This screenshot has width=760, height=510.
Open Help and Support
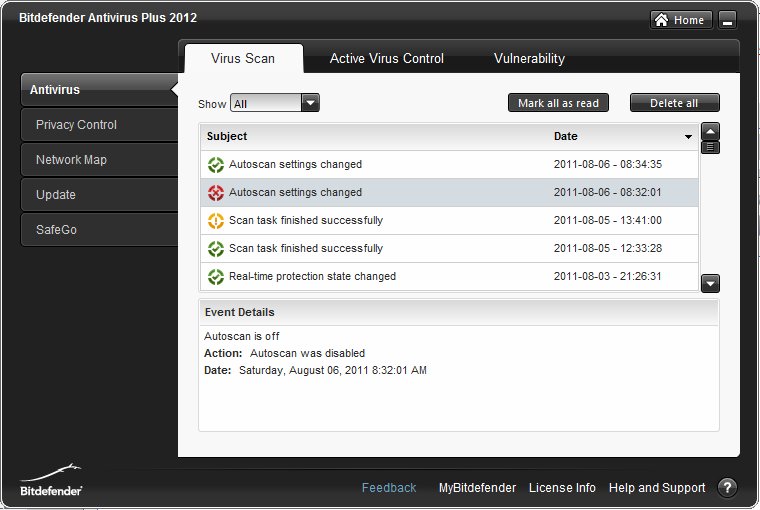[657, 488]
